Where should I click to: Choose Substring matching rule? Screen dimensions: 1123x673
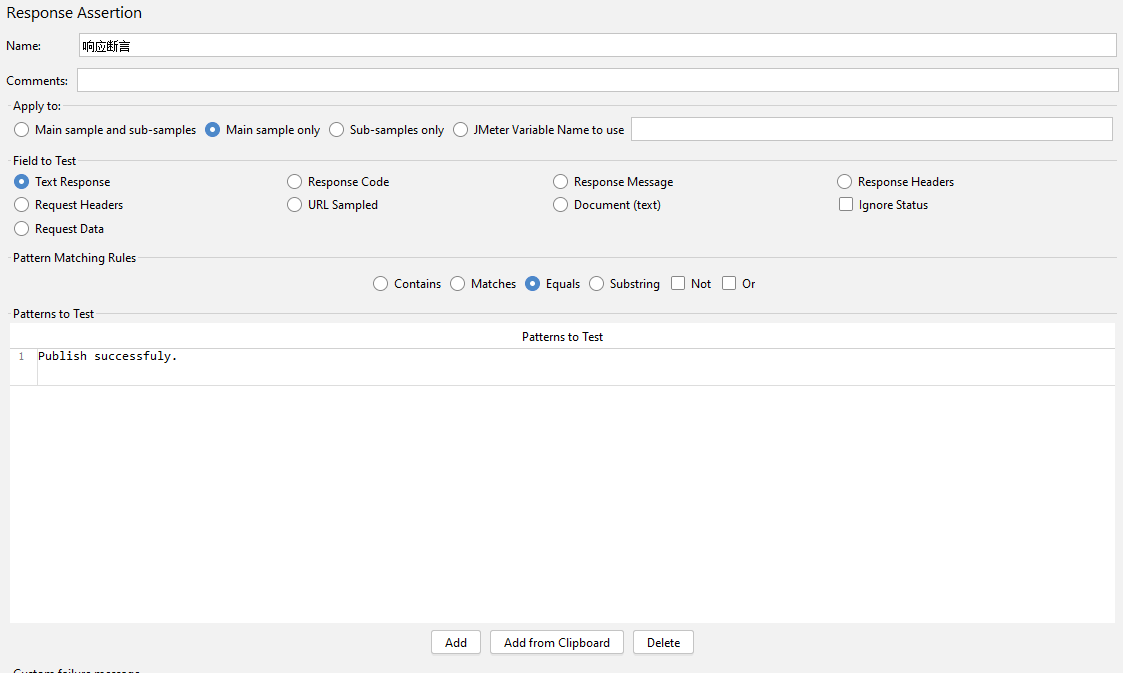(597, 284)
